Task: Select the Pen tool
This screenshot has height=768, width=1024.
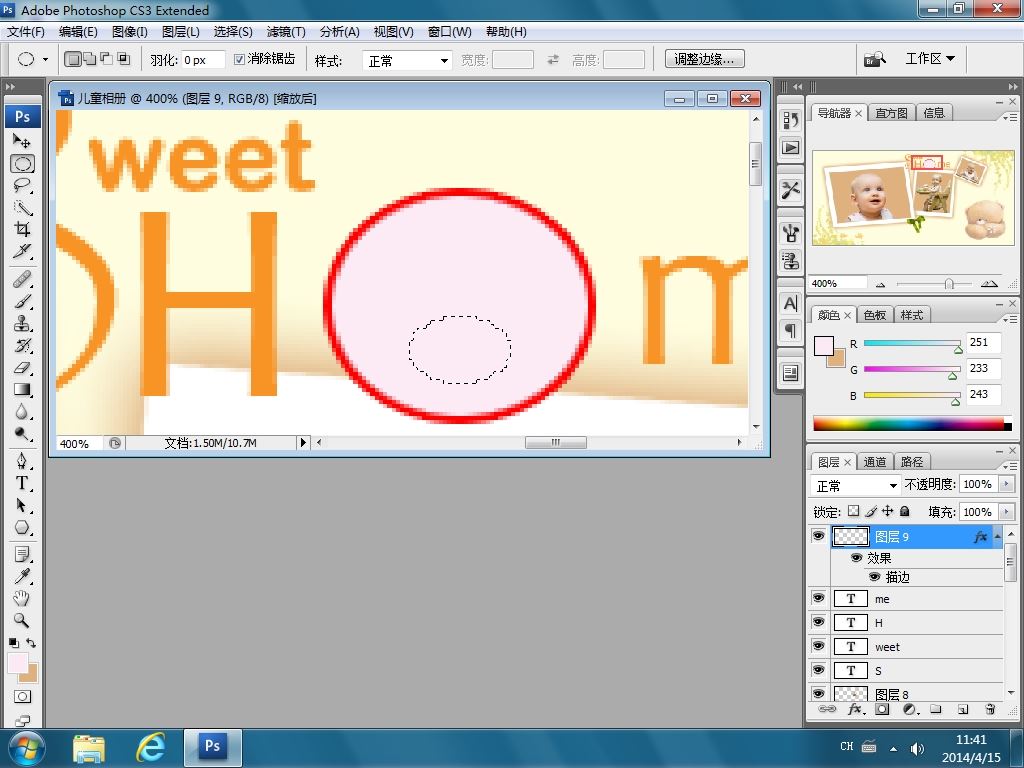Action: pyautogui.click(x=22, y=461)
